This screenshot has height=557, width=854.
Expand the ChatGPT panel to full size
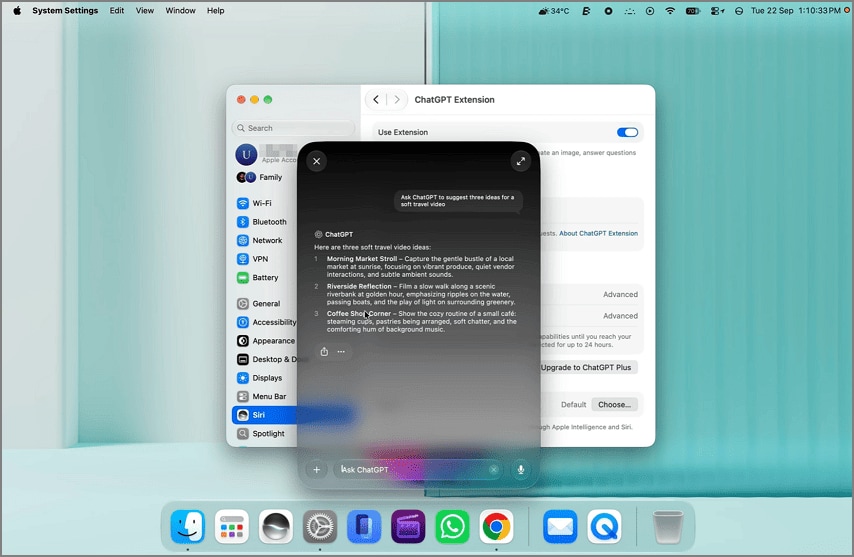[x=521, y=161]
